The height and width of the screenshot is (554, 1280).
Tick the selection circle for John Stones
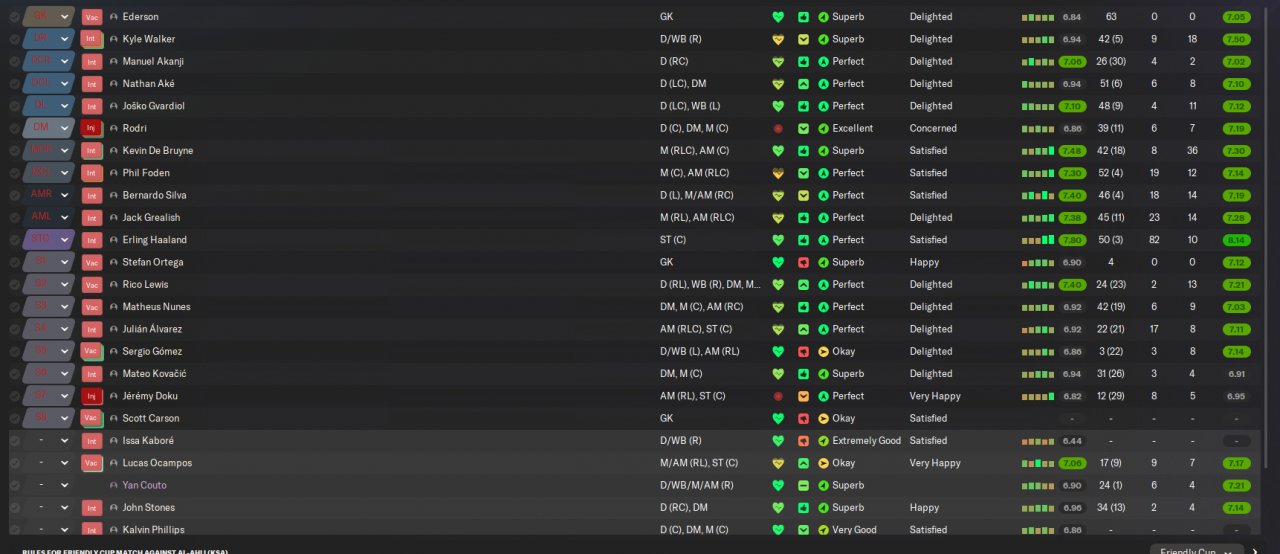(14, 508)
